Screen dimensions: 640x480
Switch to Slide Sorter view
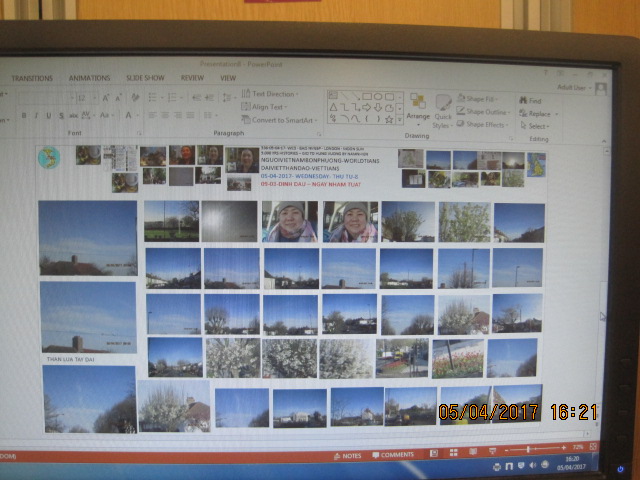(x=453, y=452)
